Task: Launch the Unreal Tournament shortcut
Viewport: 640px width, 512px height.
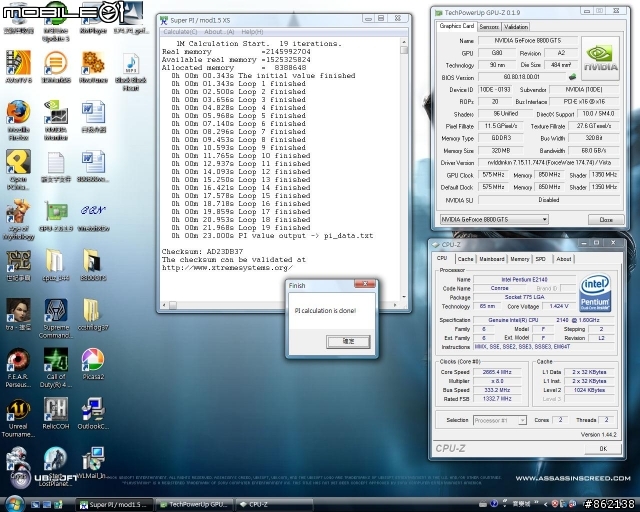Action: pyautogui.click(x=18, y=418)
